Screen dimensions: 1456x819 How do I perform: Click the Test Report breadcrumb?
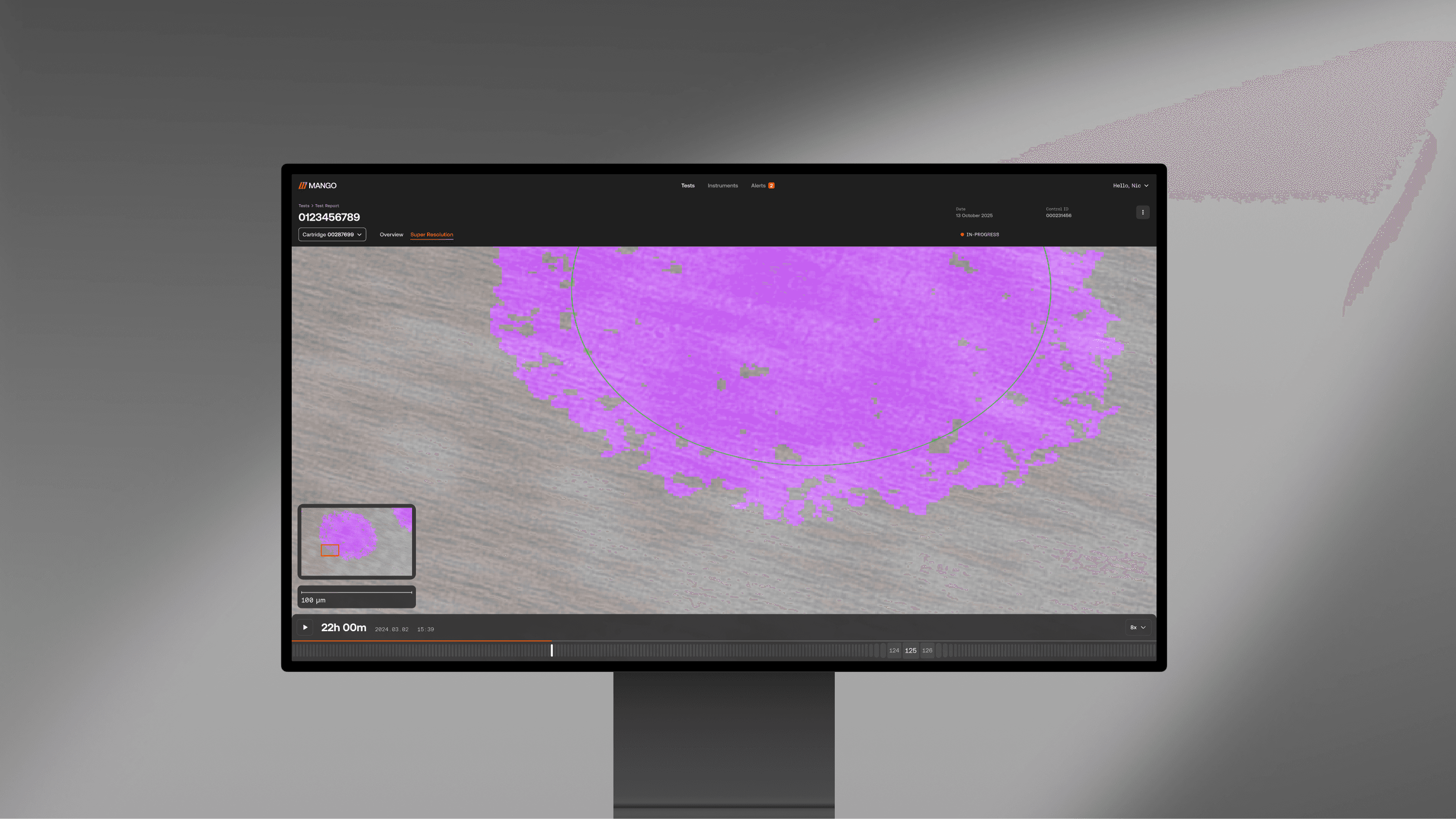[x=327, y=206]
